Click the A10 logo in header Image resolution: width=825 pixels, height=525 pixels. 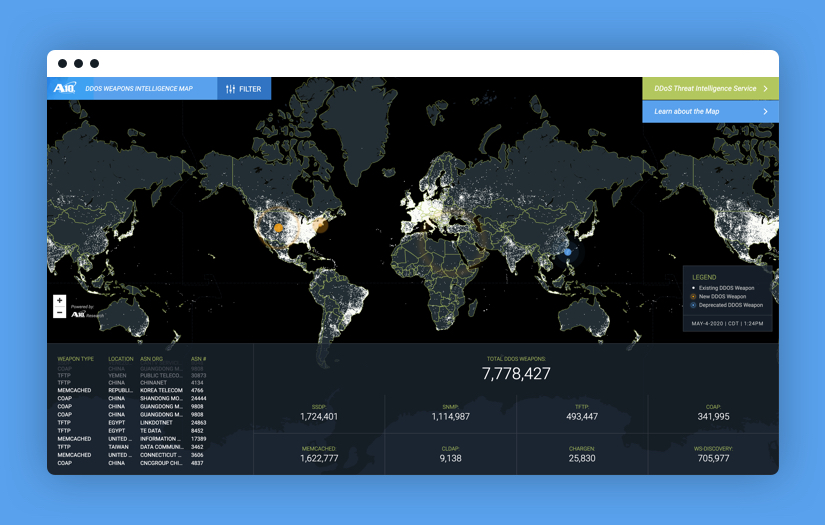64,88
